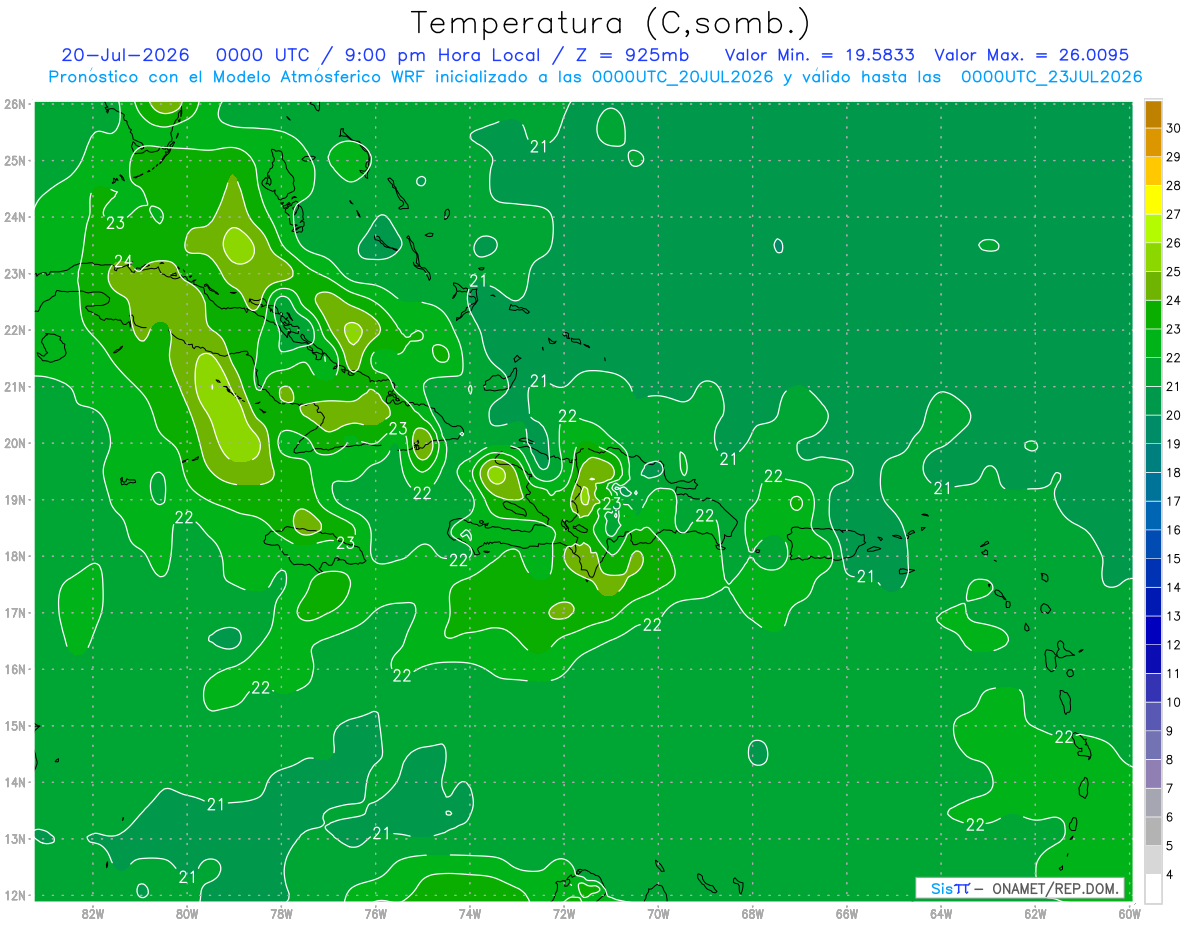Click the title 'Temperatura (C,somb.)'
1200x927 pixels.
pyautogui.click(x=610, y=23)
